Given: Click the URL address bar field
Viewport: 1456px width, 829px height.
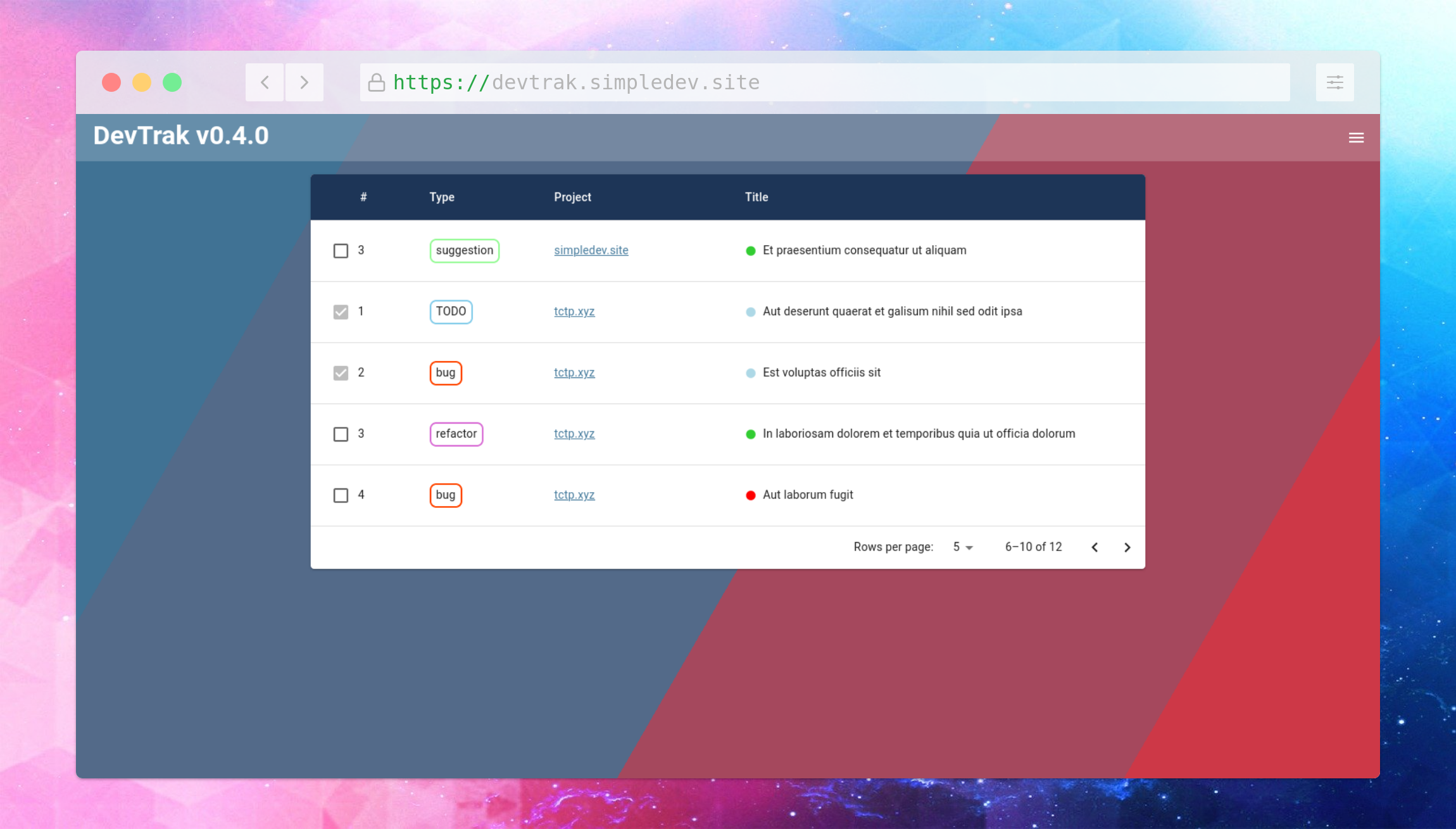Looking at the screenshot, I should tap(823, 82).
